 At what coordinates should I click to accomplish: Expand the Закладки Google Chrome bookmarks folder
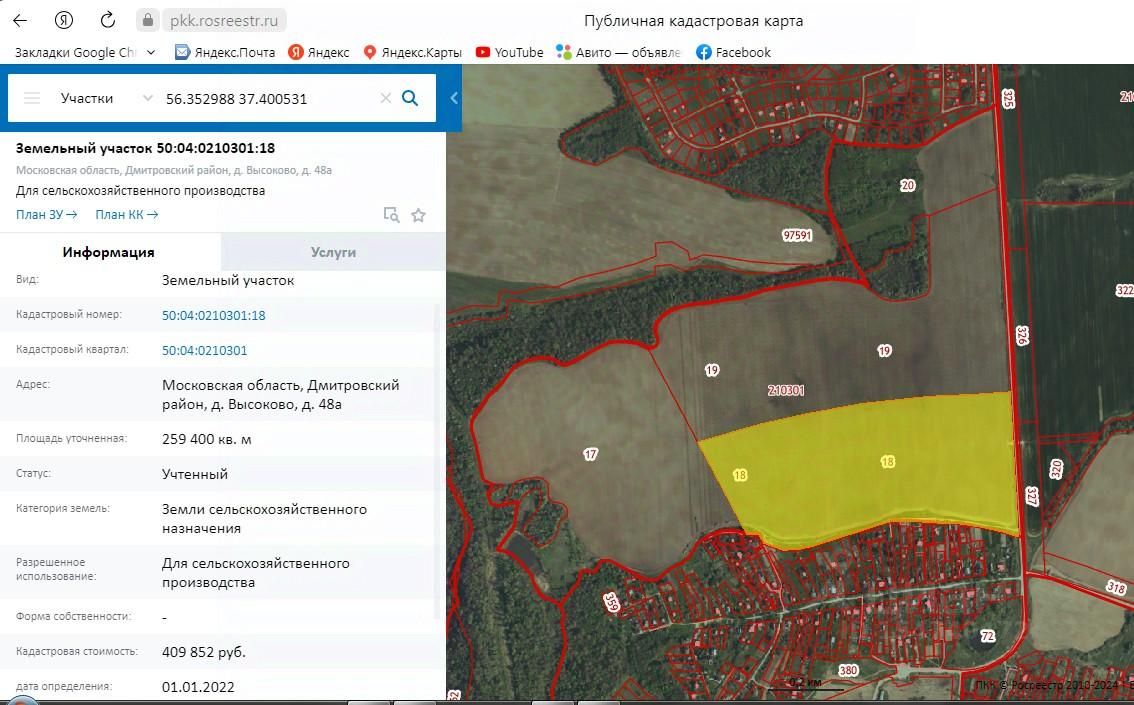pos(85,52)
